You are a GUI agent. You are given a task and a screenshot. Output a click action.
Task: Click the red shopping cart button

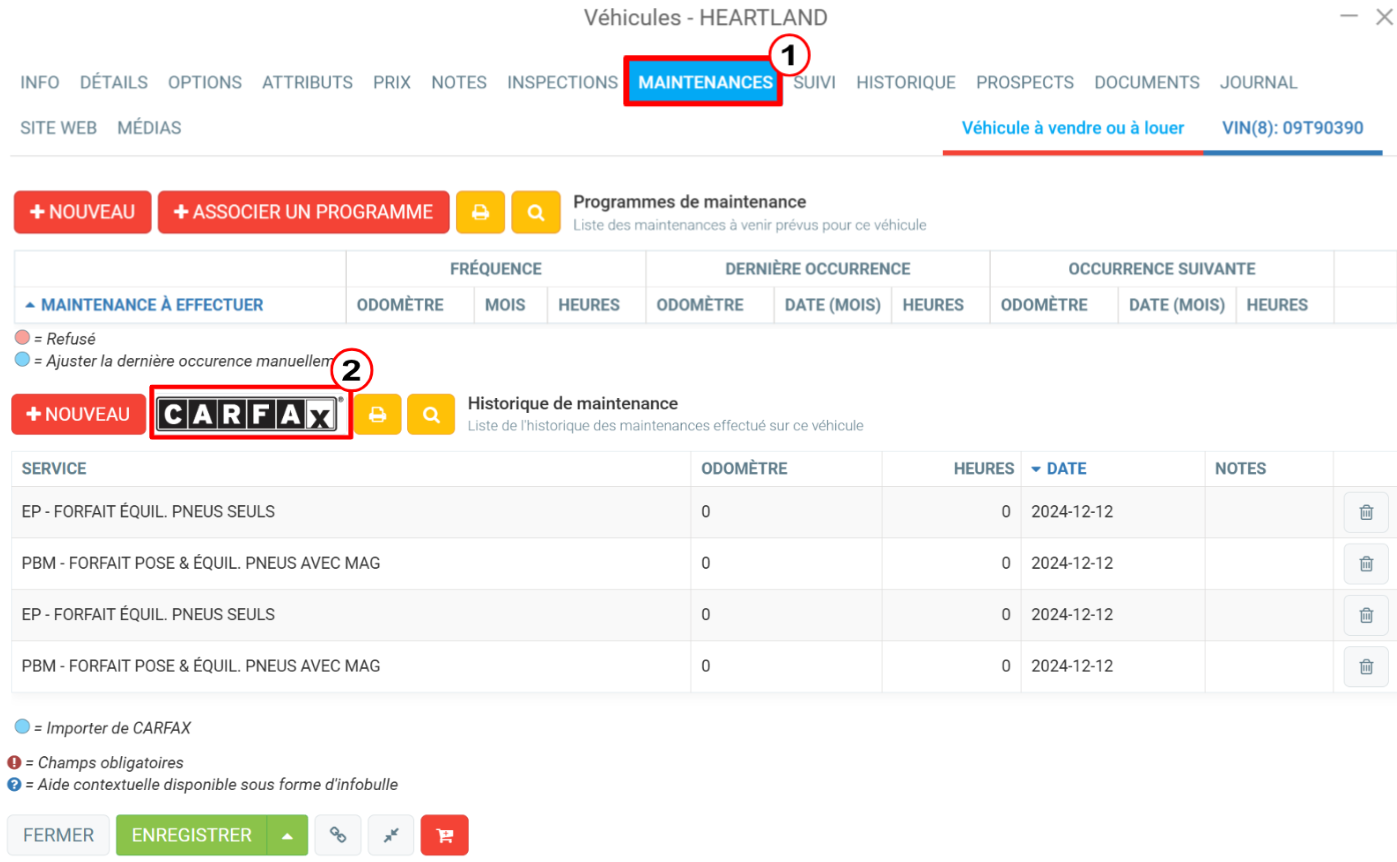445,835
